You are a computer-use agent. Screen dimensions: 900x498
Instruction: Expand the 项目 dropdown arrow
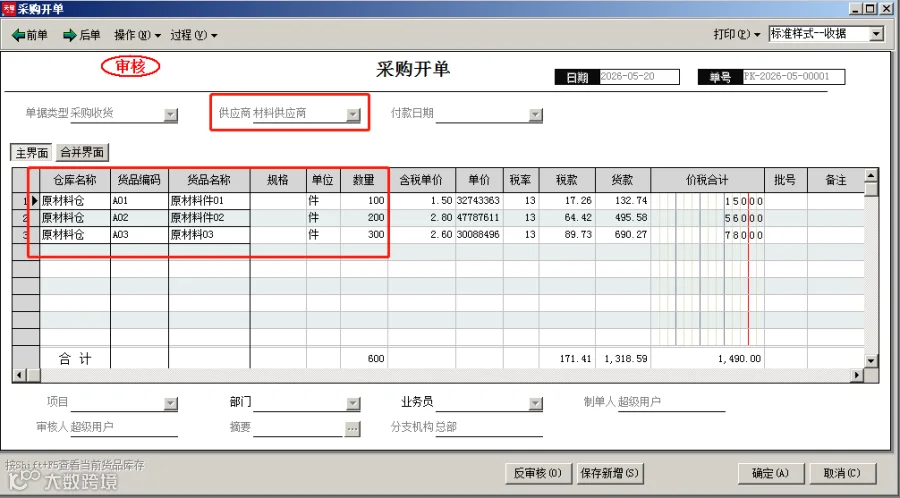(170, 403)
